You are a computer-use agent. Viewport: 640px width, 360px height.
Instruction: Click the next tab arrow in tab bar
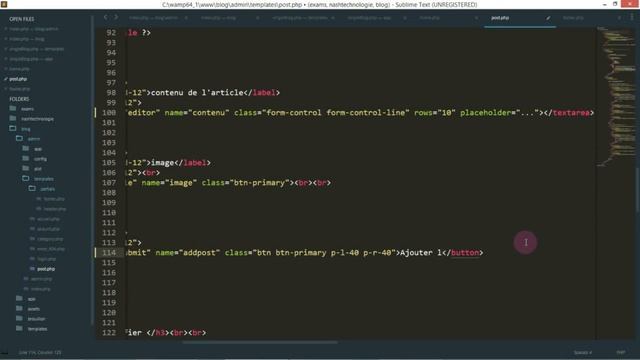point(116,17)
